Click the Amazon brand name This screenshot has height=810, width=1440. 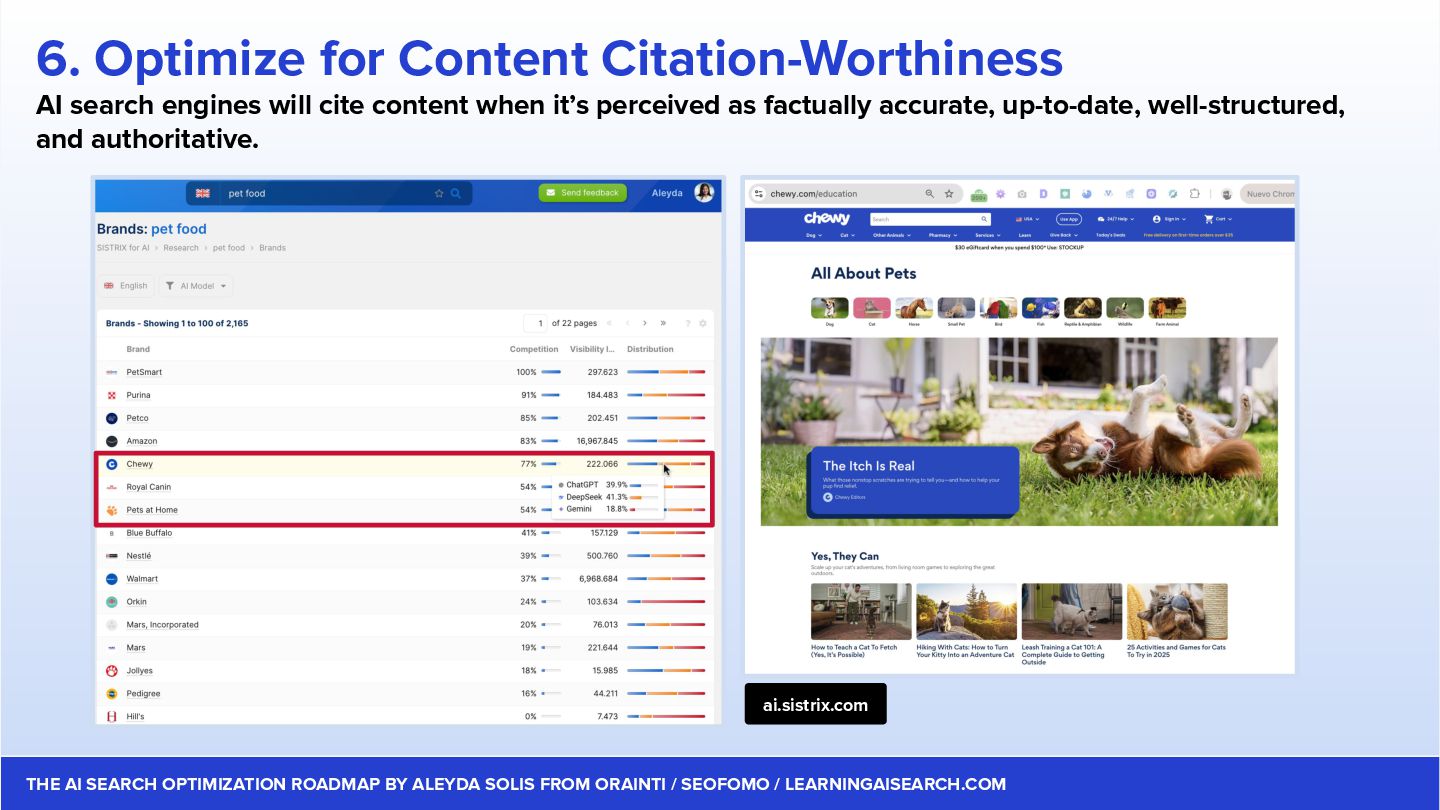pyautogui.click(x=141, y=441)
